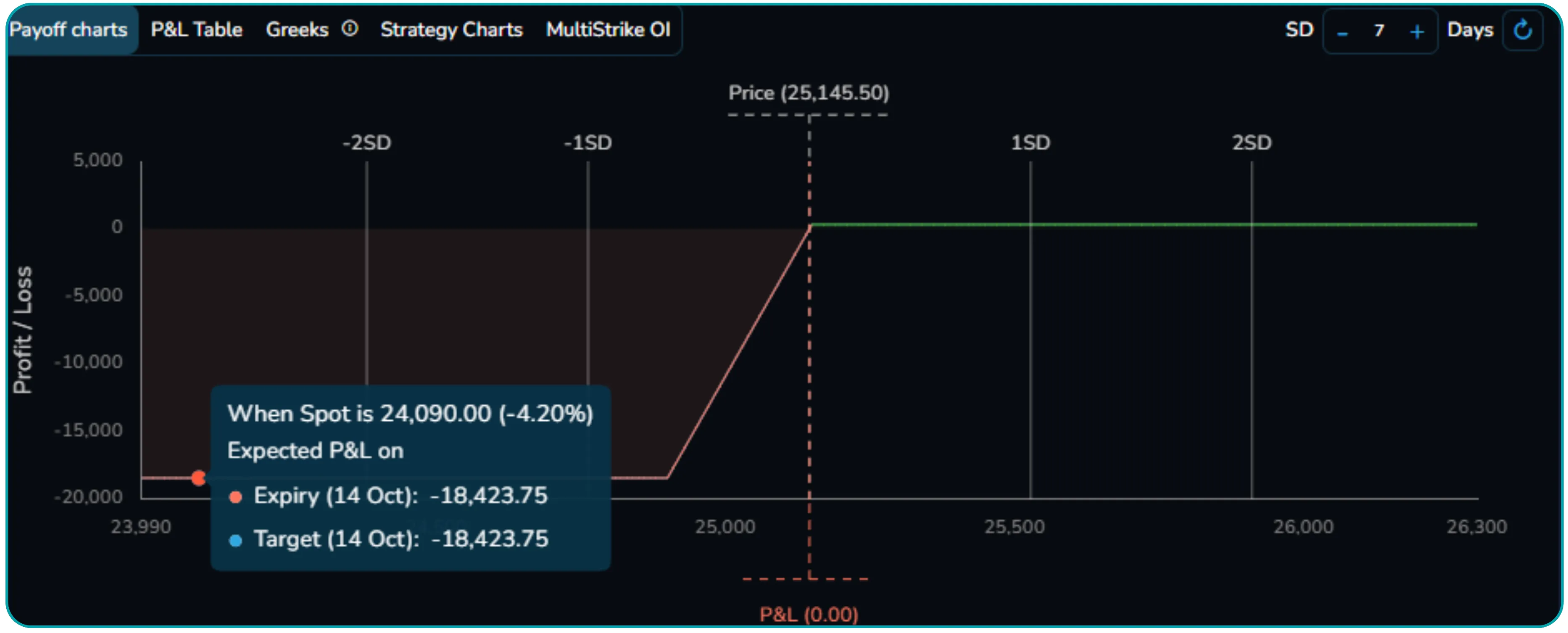
Task: Click the 2SD marker label
Action: (1252, 143)
